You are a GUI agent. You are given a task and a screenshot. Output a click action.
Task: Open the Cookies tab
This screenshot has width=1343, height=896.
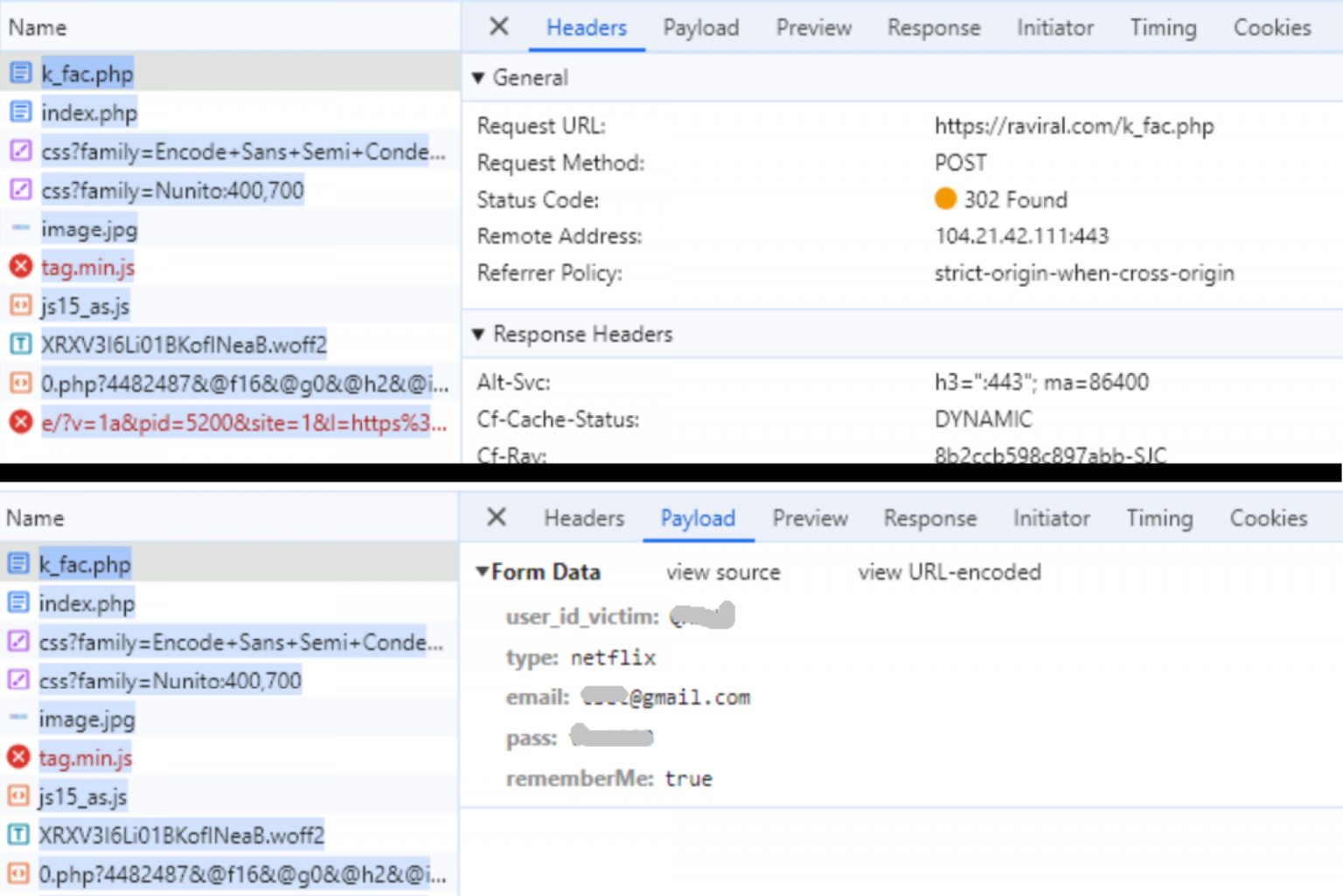1272,27
